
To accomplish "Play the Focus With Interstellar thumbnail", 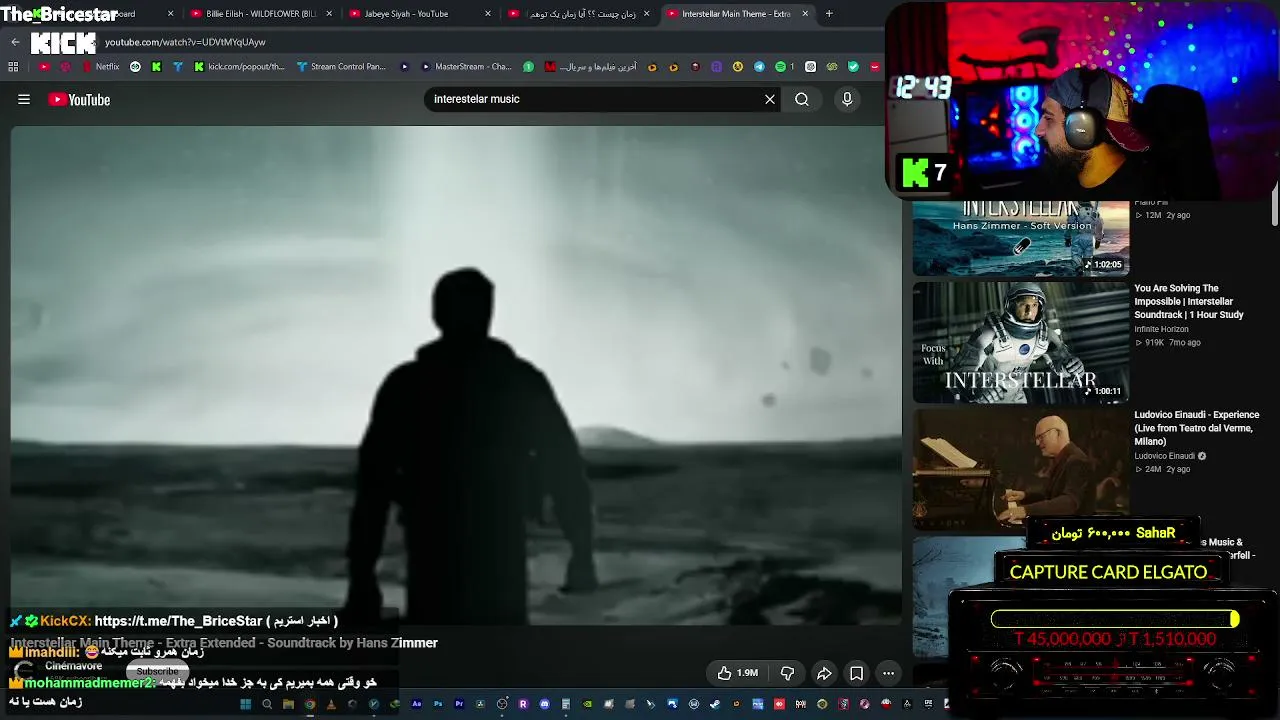I will point(1021,342).
